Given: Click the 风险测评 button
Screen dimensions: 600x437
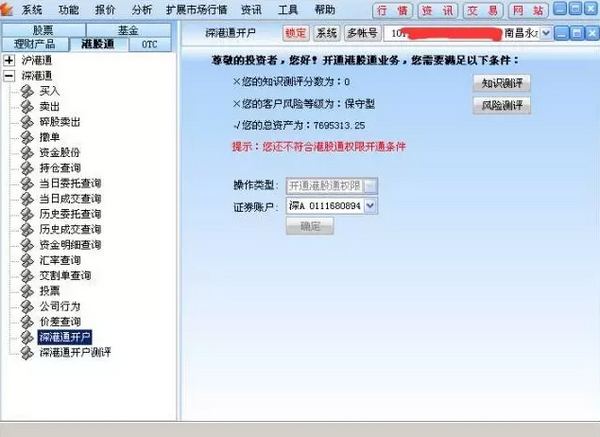Looking at the screenshot, I should click(x=502, y=105).
